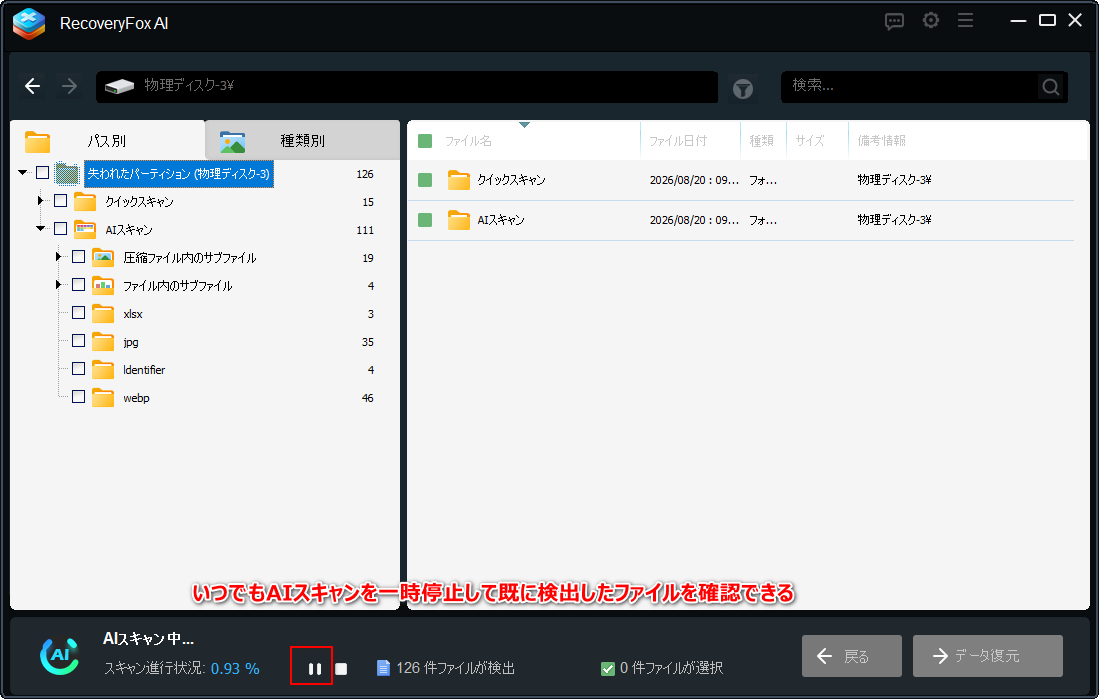The image size is (1099, 699).
Task: Check the jpg checkbox
Action: click(78, 341)
